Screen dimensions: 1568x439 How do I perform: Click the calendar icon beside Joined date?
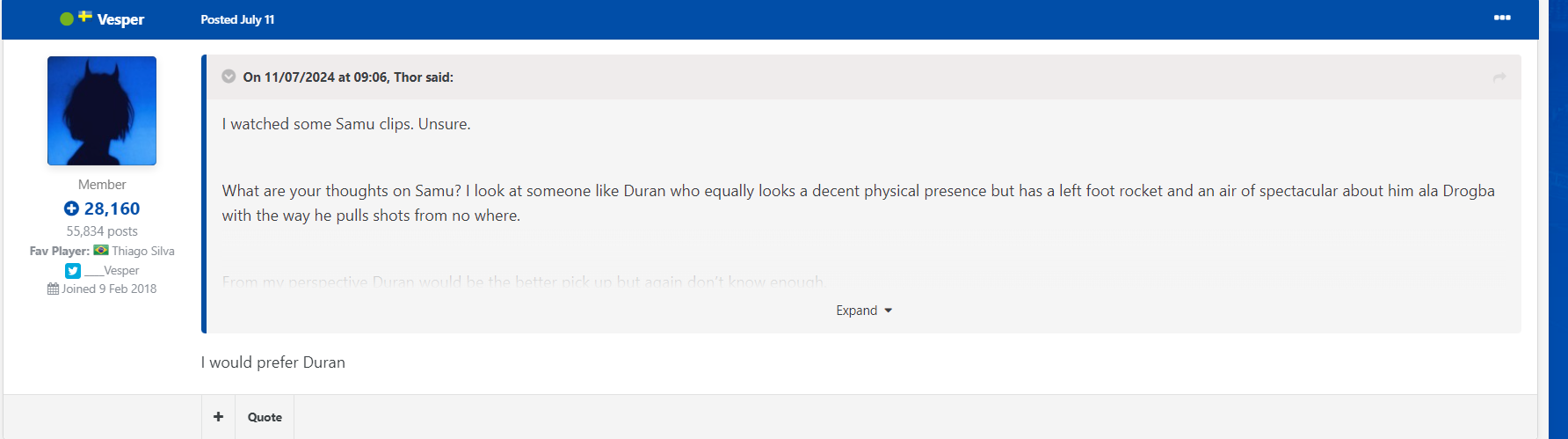53,289
